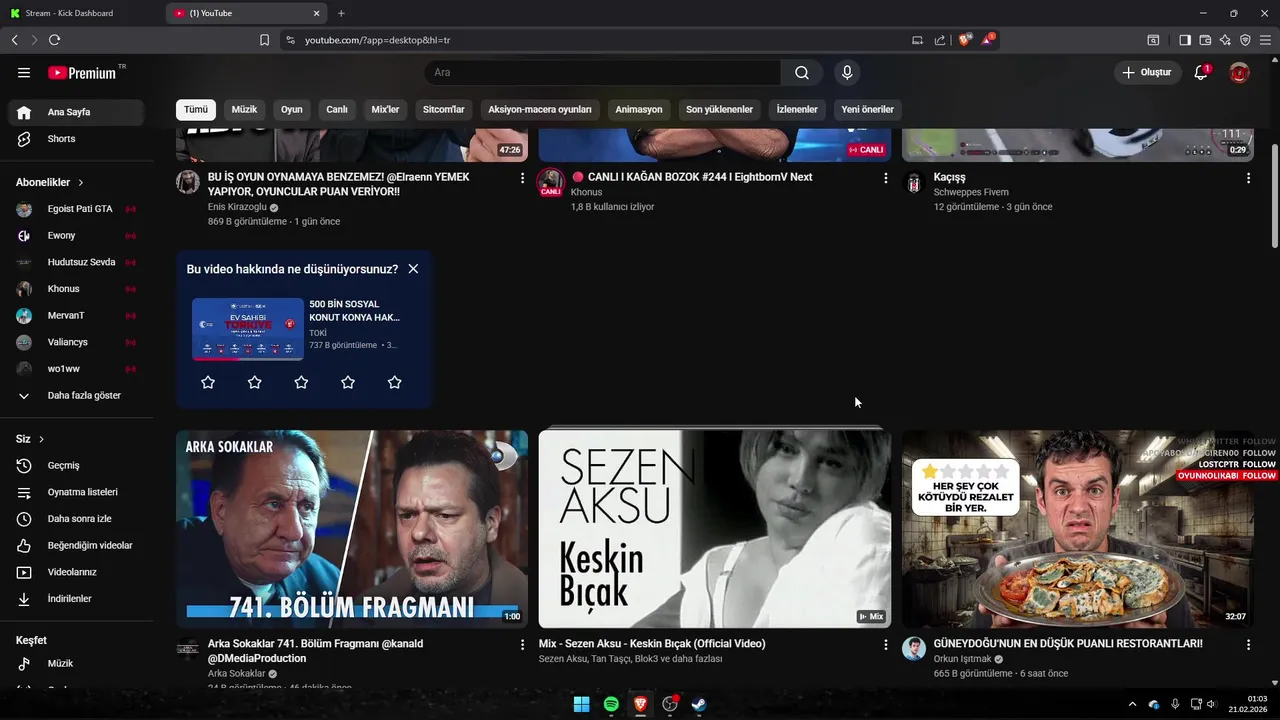Screen dimensions: 1280x720
Task: Open Spotify from the taskbar
Action: [611, 704]
